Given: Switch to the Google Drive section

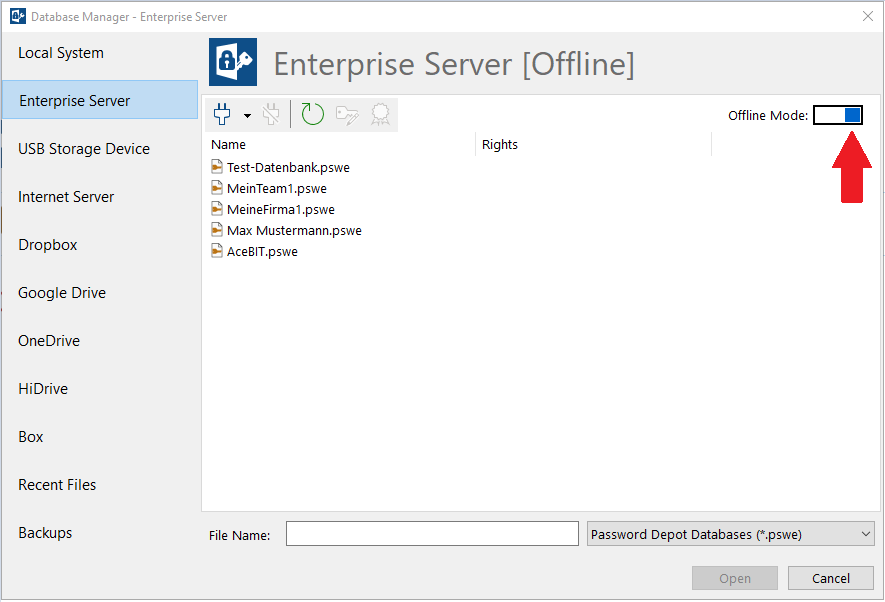Looking at the screenshot, I should [62, 292].
